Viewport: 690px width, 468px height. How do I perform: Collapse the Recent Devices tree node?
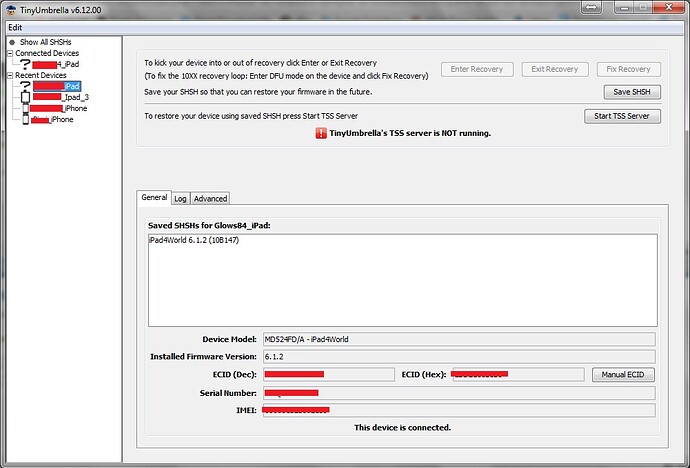click(9, 75)
